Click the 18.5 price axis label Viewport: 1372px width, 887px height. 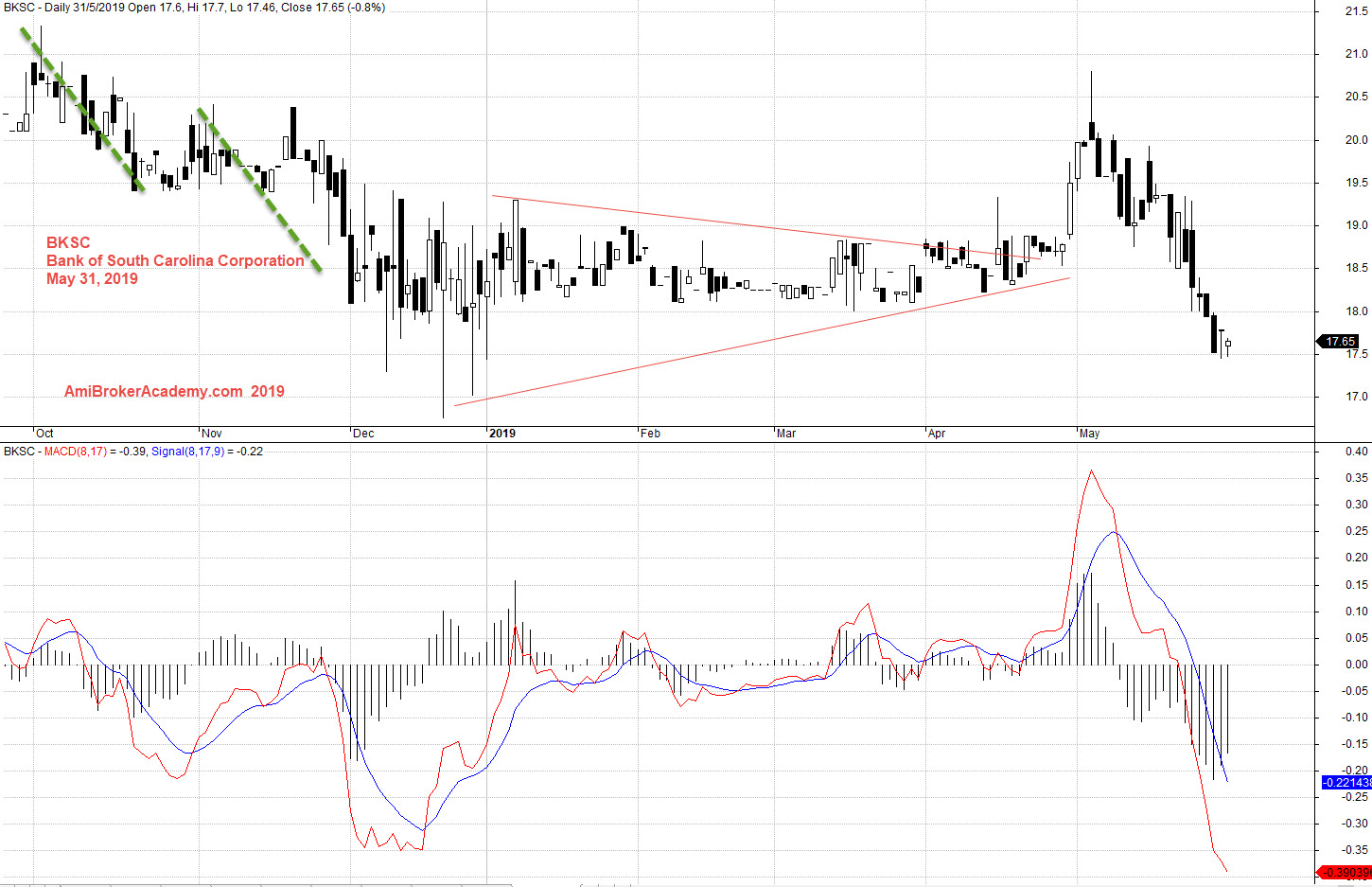click(1356, 268)
